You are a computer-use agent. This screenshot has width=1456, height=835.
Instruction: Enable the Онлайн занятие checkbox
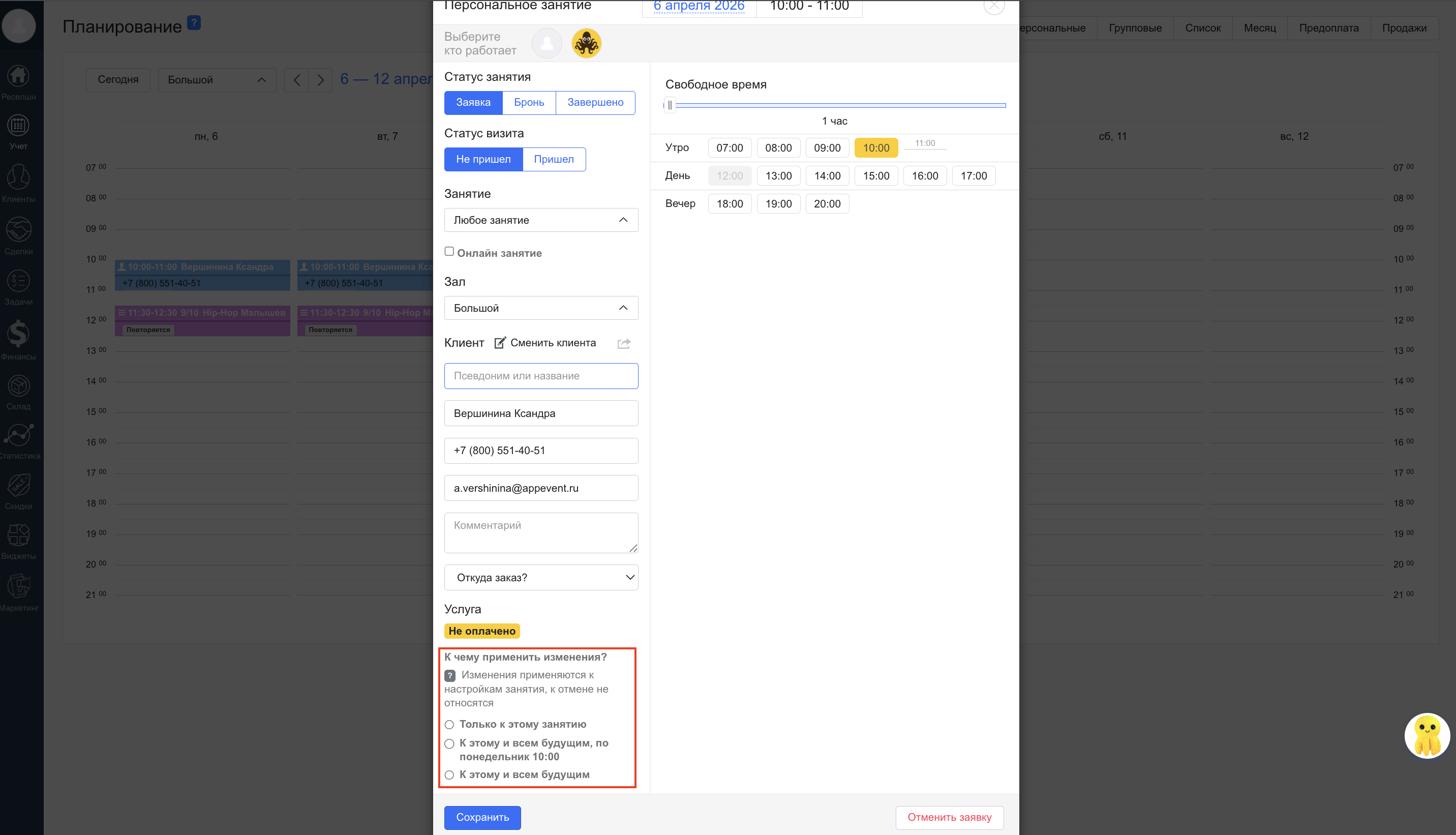pyautogui.click(x=449, y=252)
